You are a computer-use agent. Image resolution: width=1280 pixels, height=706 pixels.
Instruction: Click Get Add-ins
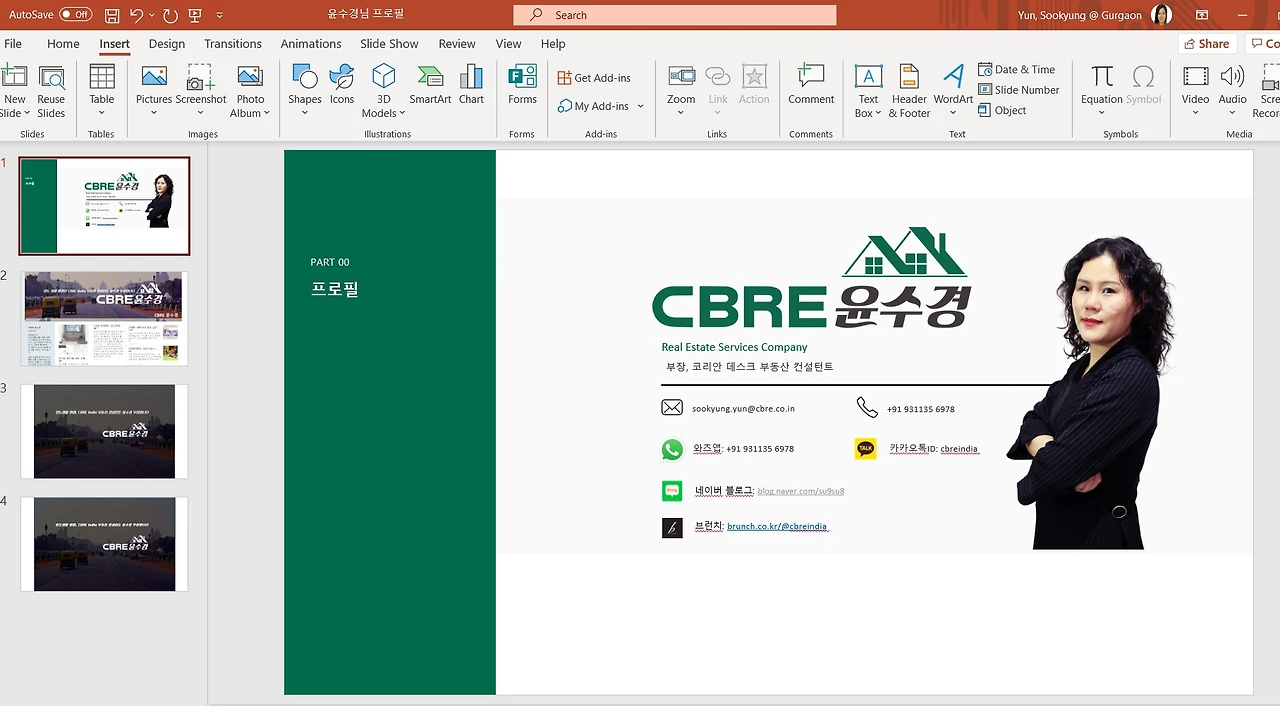[x=594, y=78]
